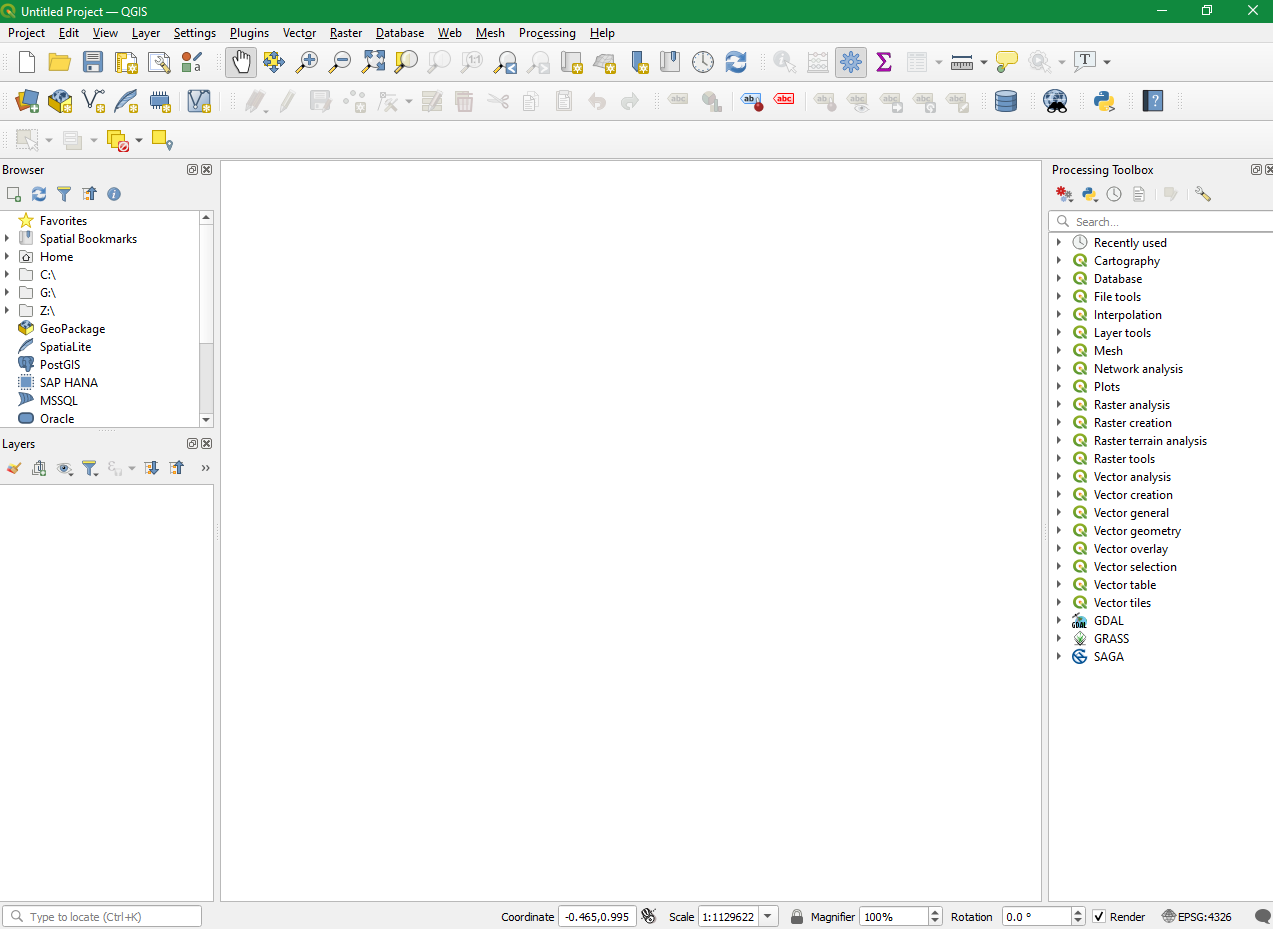
Task: Expand the C:\ drive in Browser
Action: [7, 275]
